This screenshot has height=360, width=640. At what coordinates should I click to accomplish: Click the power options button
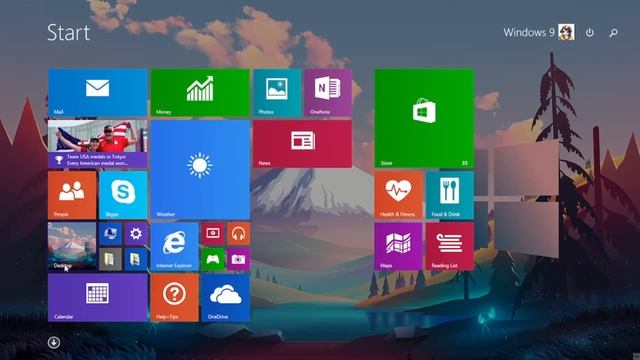589,32
